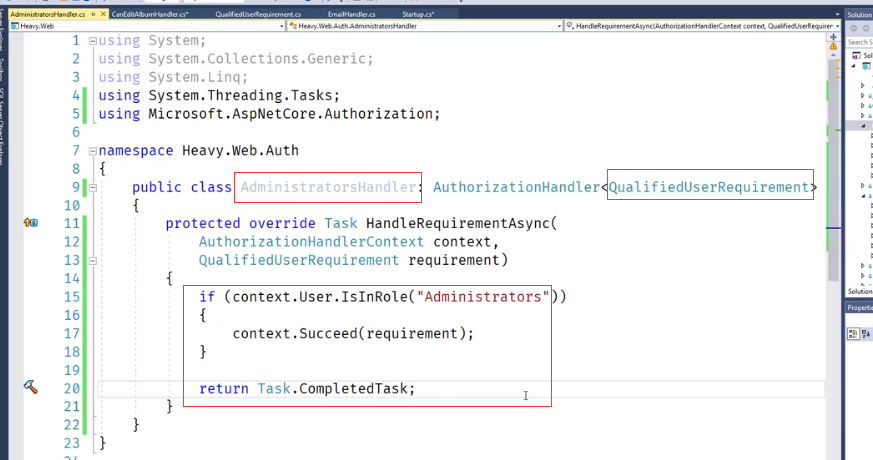Click System.Threading.Tasks on line 4
Image resolution: width=873 pixels, height=460 pixels.
click(x=240, y=95)
